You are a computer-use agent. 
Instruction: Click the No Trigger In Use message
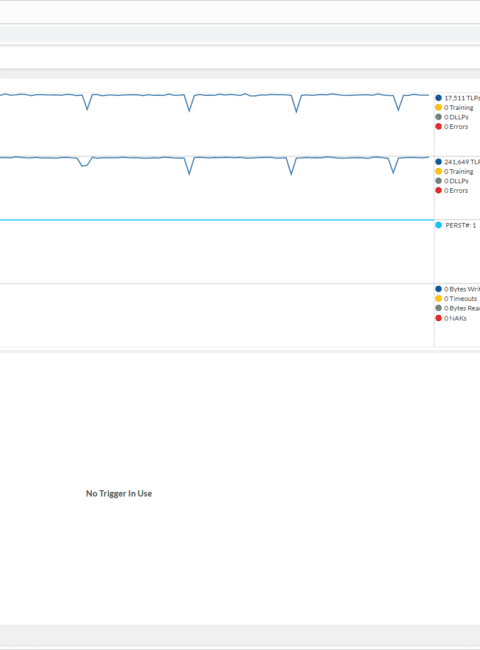[119, 493]
